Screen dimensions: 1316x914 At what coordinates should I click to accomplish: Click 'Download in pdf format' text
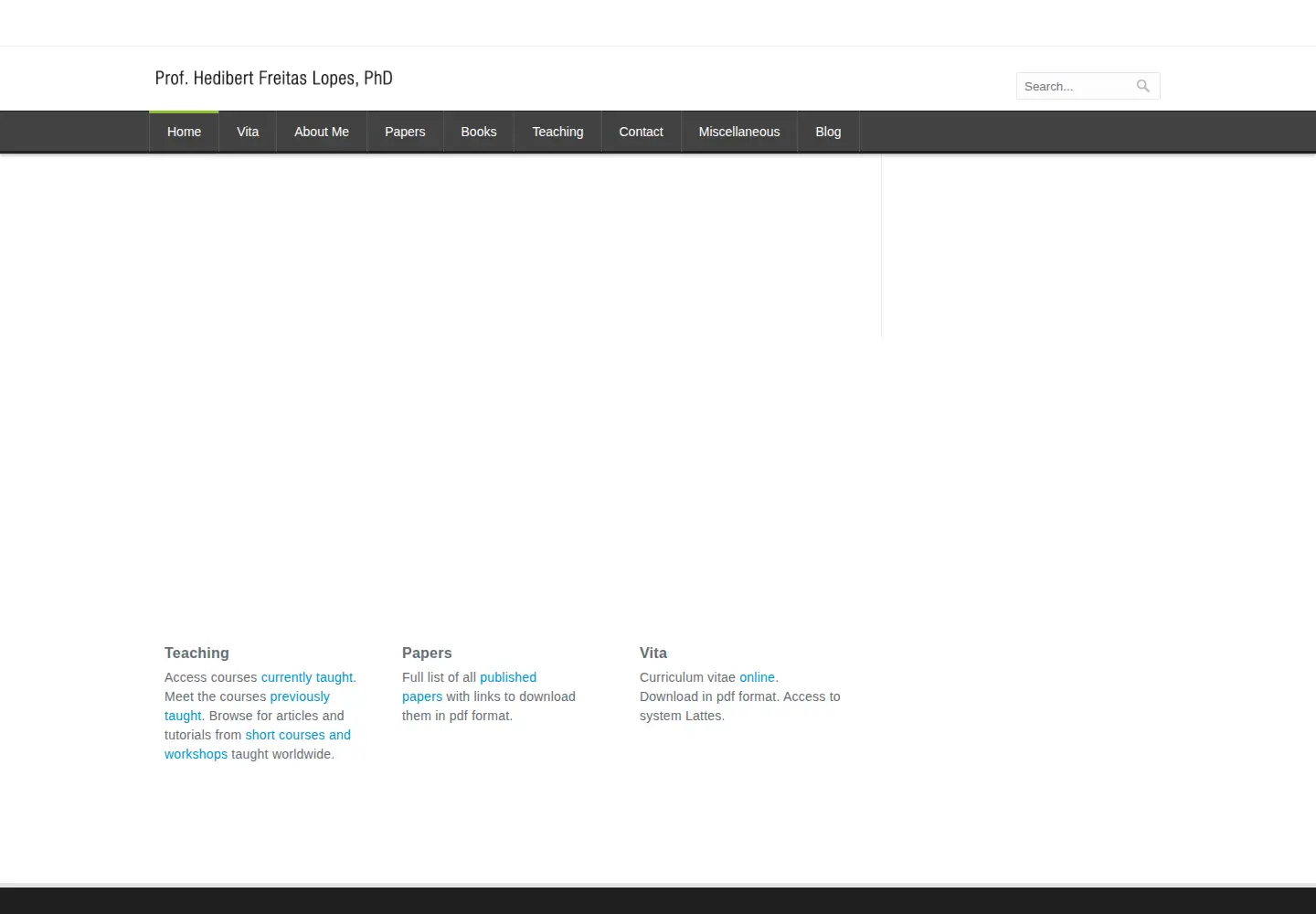709,696
